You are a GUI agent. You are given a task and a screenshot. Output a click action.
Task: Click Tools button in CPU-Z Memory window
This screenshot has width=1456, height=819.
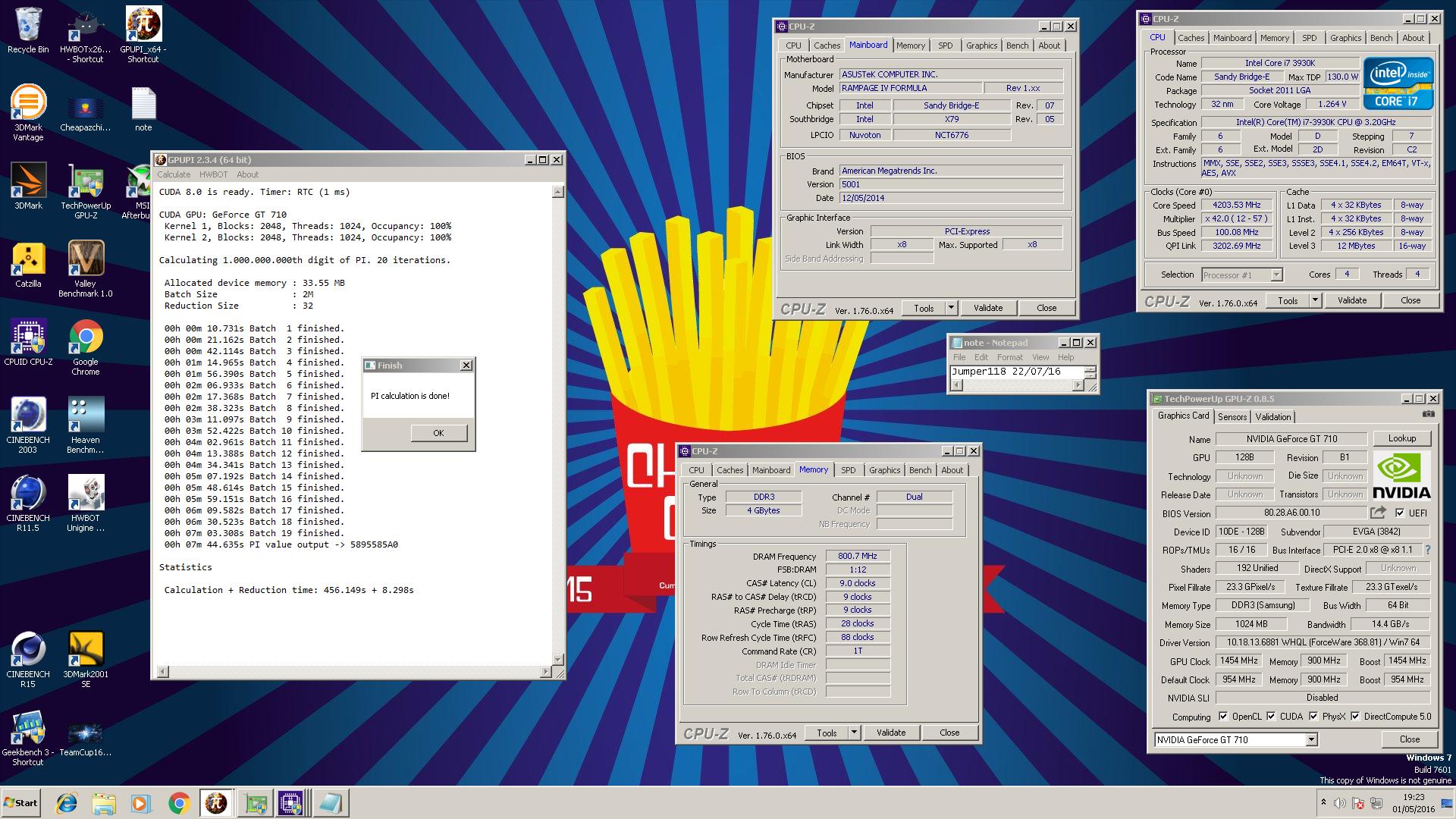pos(827,733)
